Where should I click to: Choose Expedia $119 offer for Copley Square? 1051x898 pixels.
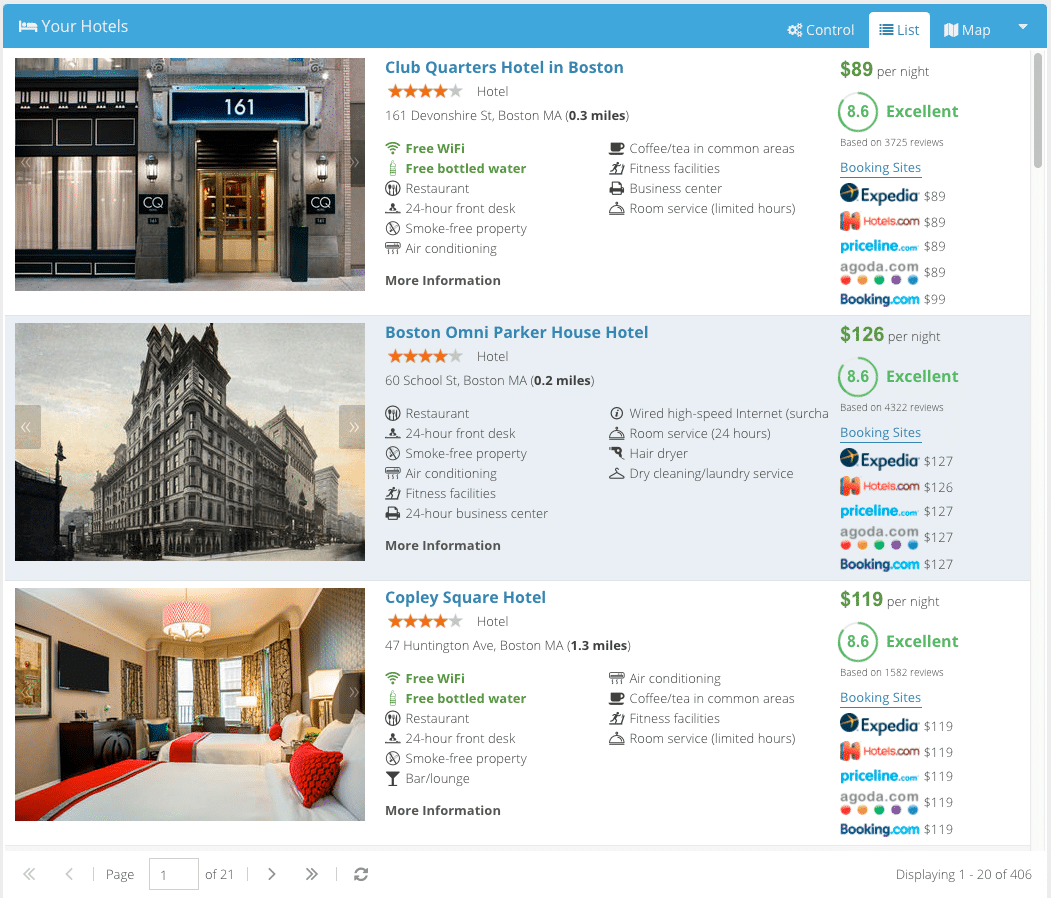(896, 725)
